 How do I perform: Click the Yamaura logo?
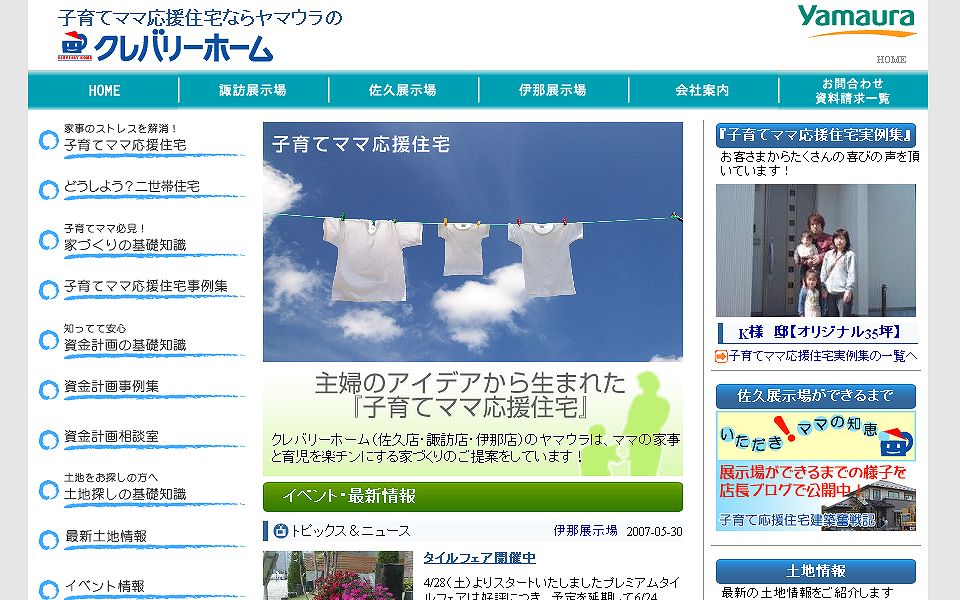857,21
